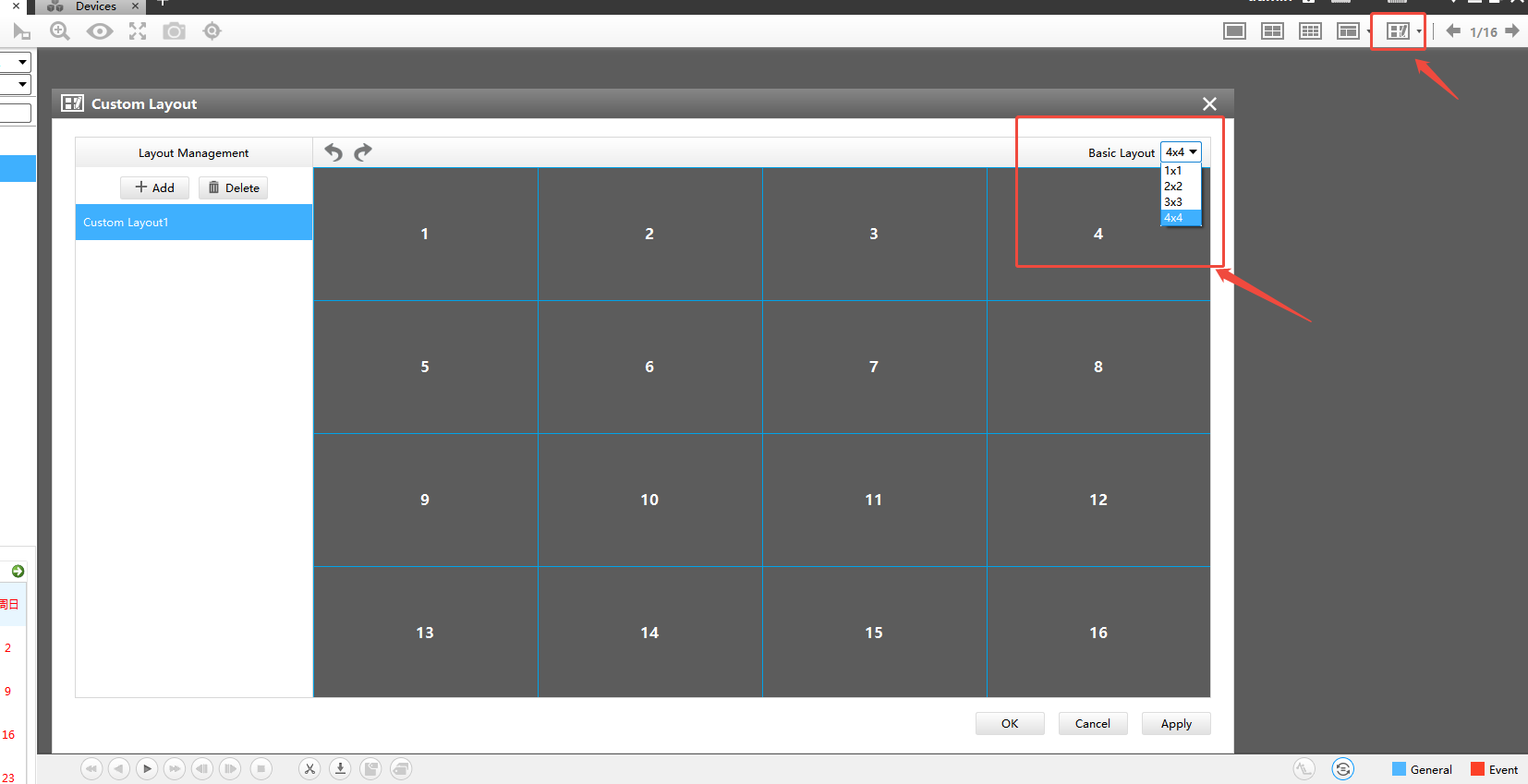
Task: Click the fast forward playback button
Action: click(175, 768)
